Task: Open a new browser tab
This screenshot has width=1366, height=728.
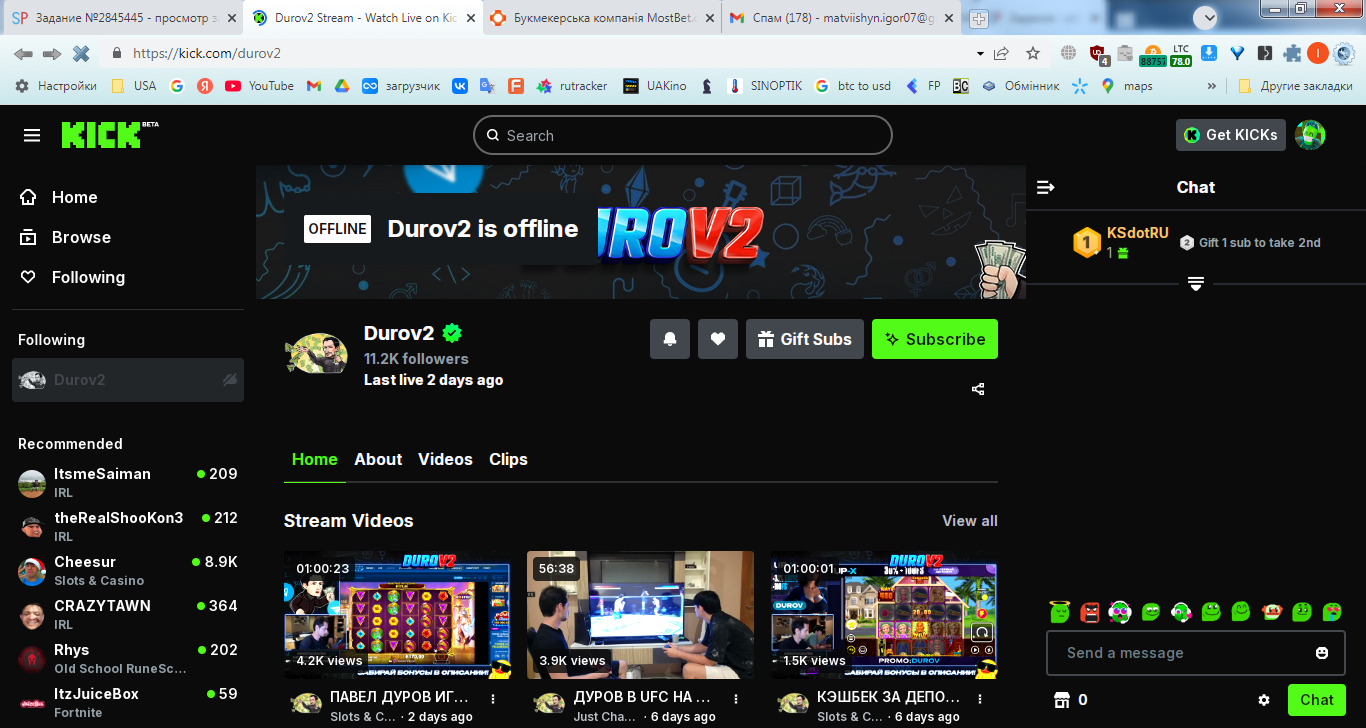Action: tap(979, 18)
